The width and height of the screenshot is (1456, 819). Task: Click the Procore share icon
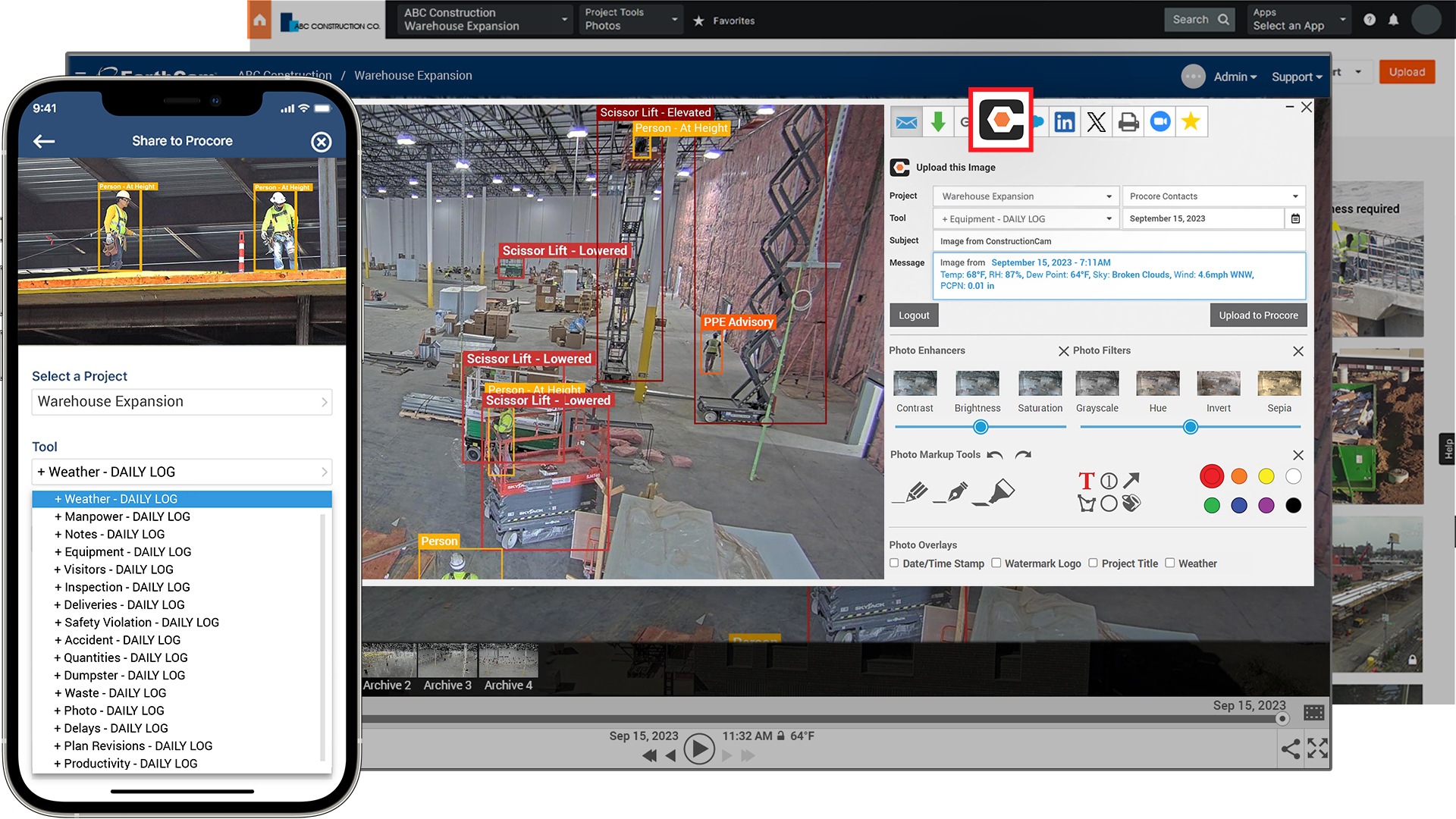pos(1001,120)
